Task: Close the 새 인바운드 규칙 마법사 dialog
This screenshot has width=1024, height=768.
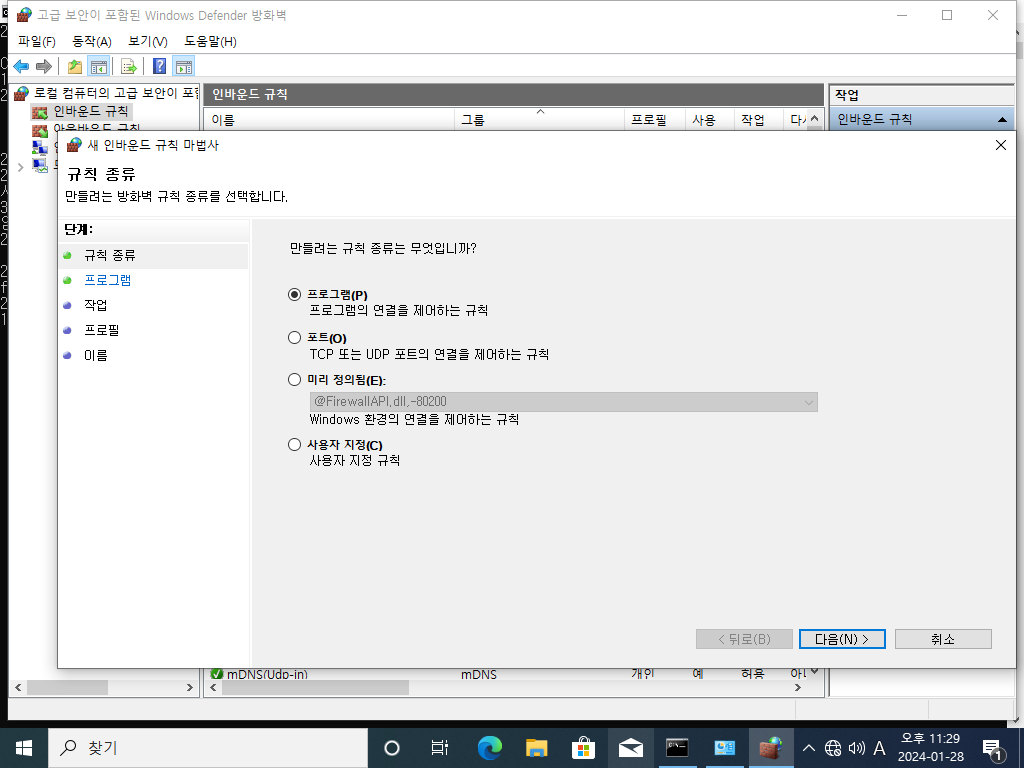Action: pos(1000,145)
